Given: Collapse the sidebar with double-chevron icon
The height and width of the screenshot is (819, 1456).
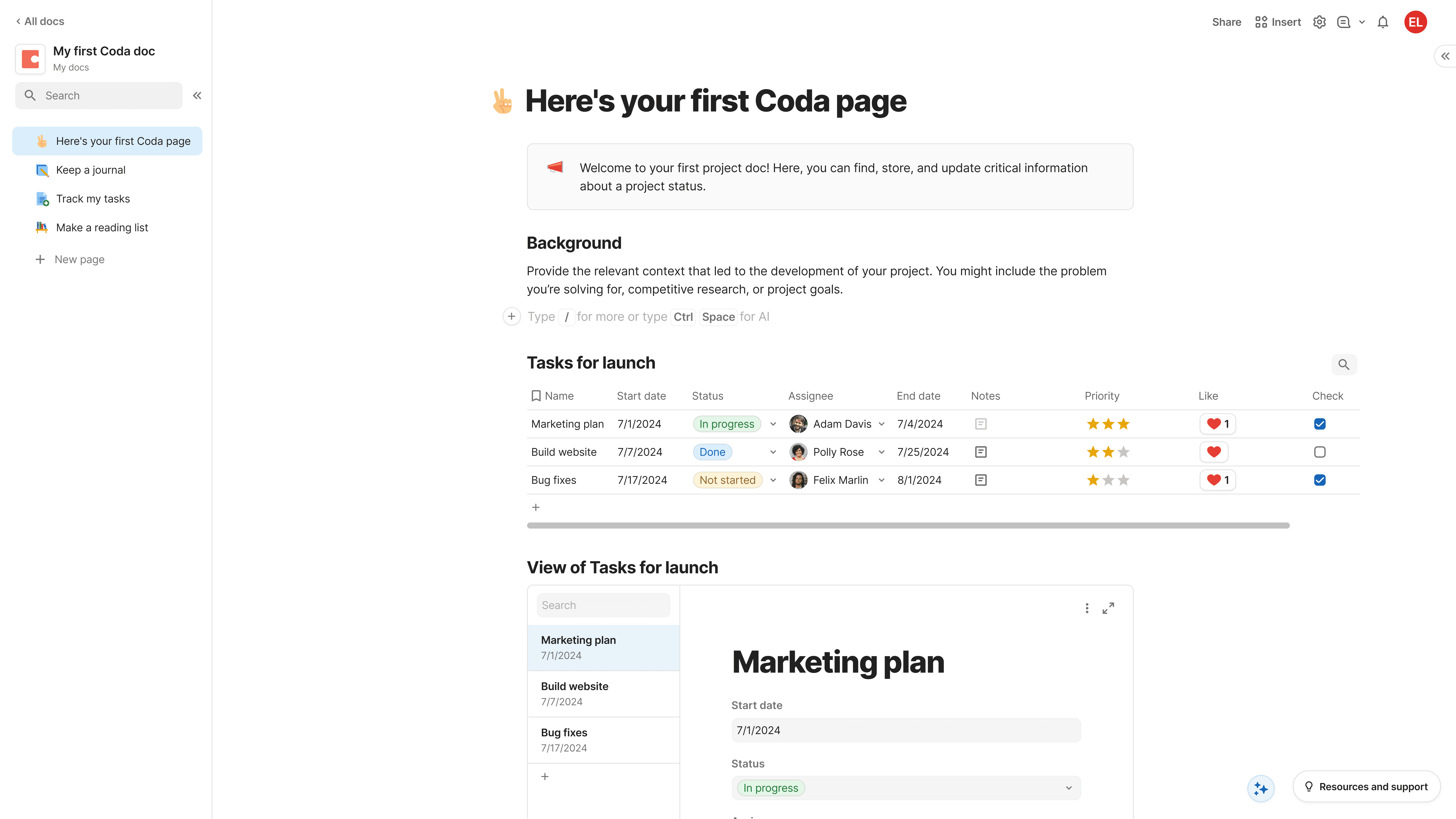Looking at the screenshot, I should [197, 96].
